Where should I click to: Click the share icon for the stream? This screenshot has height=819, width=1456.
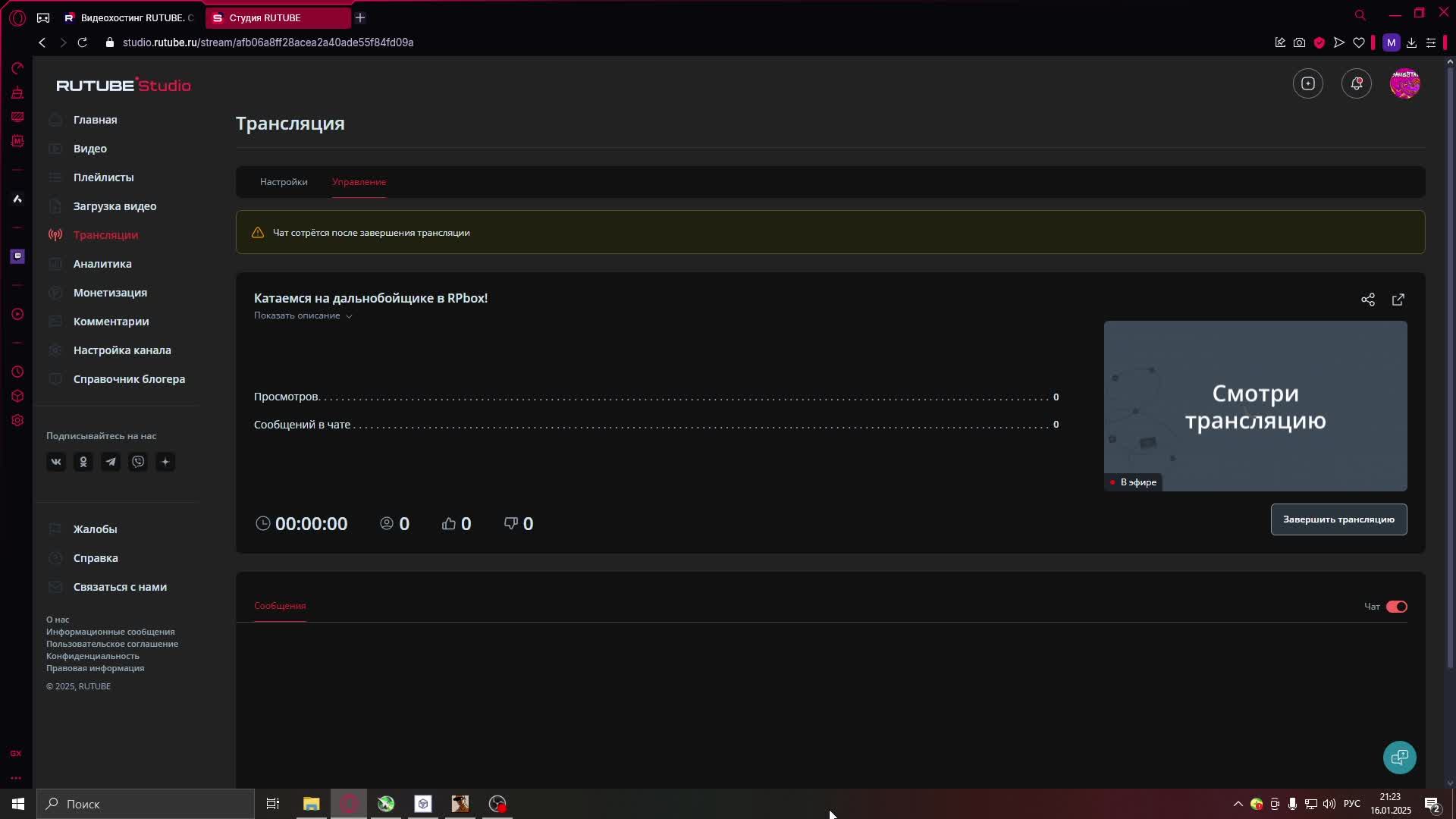[x=1367, y=300]
